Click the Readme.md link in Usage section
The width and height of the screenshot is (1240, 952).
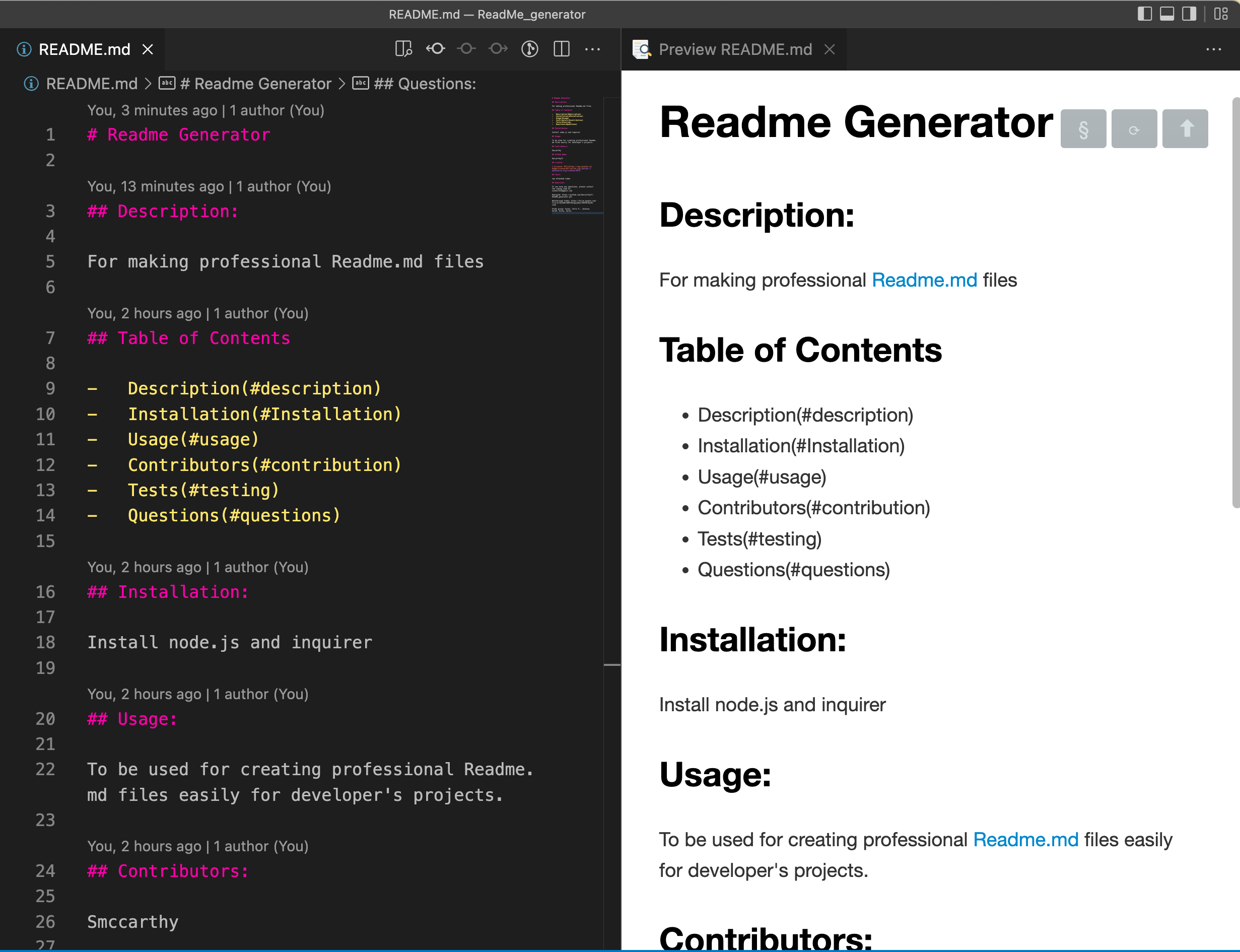tap(1025, 839)
